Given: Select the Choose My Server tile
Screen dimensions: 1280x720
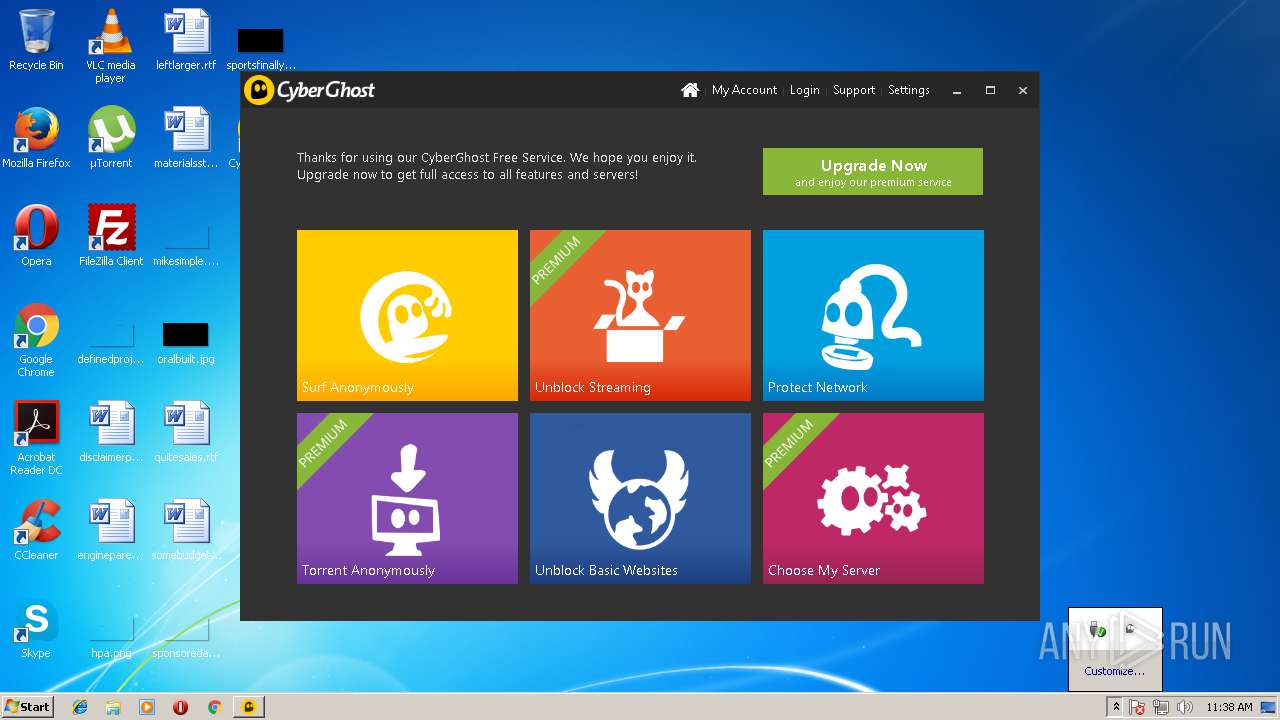Looking at the screenshot, I should tap(873, 498).
